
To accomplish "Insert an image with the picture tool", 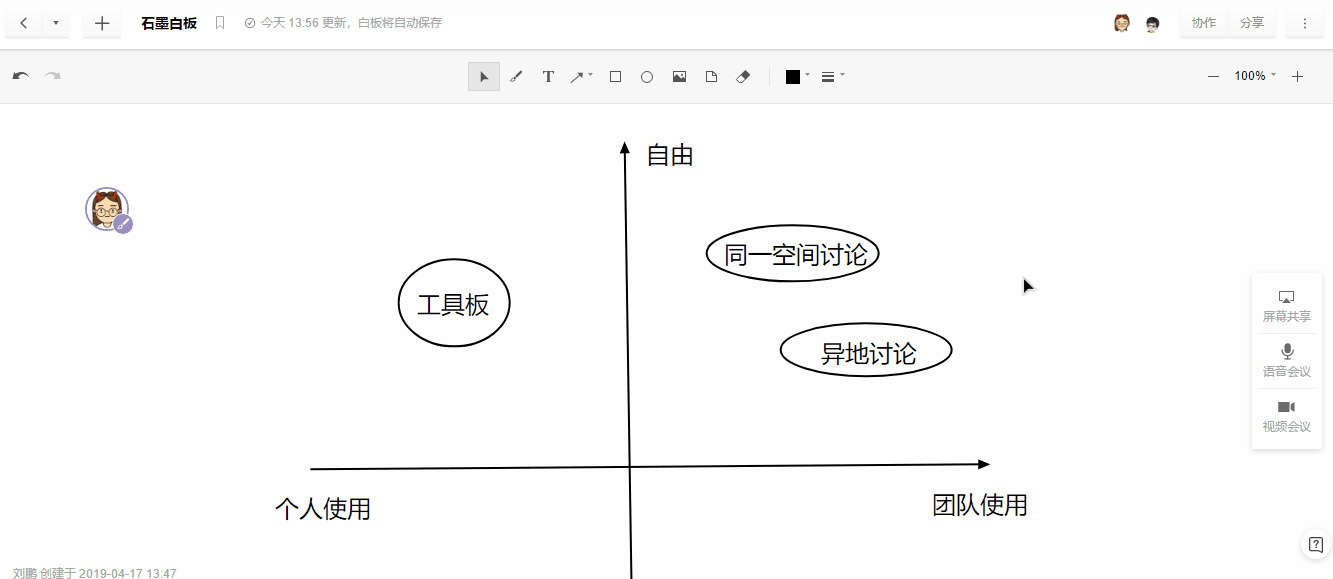I will pyautogui.click(x=679, y=76).
